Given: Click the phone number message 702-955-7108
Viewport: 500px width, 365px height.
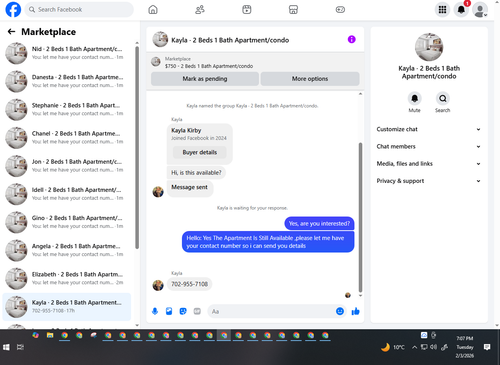Looking at the screenshot, I should tap(189, 284).
